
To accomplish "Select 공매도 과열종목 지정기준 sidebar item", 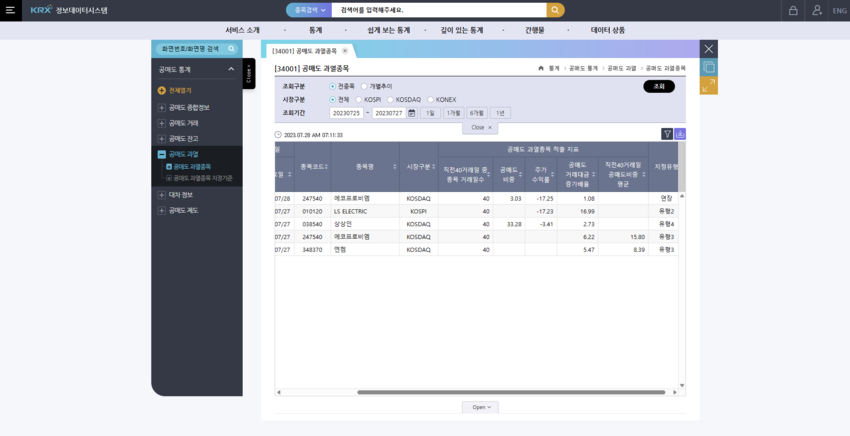I will (x=203, y=178).
